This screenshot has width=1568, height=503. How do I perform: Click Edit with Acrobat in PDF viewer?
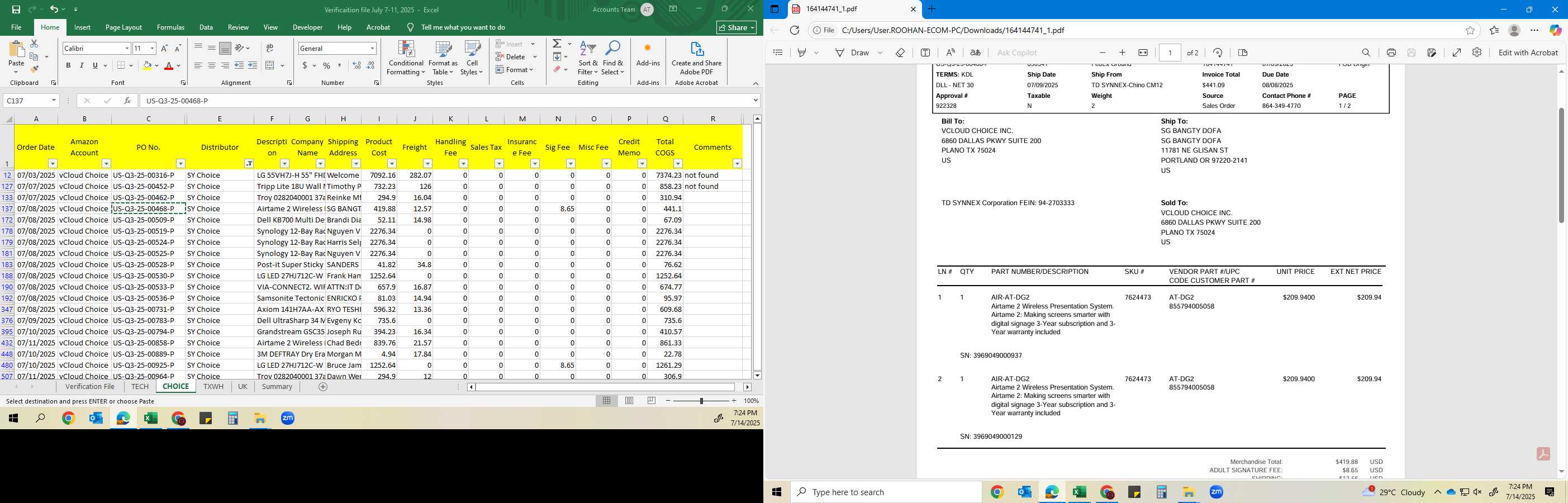tap(1528, 53)
